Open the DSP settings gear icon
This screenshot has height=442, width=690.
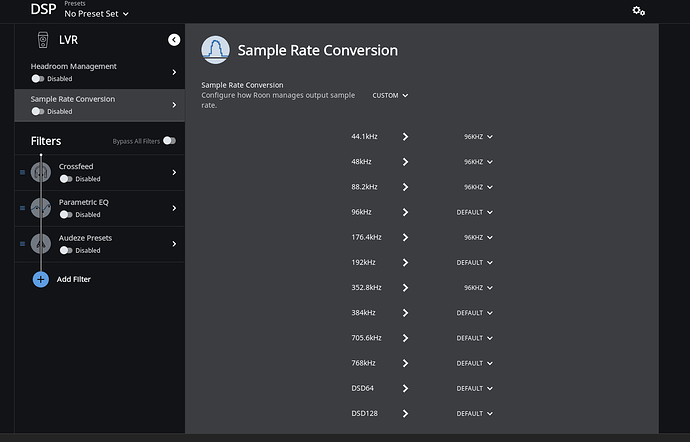pyautogui.click(x=639, y=11)
